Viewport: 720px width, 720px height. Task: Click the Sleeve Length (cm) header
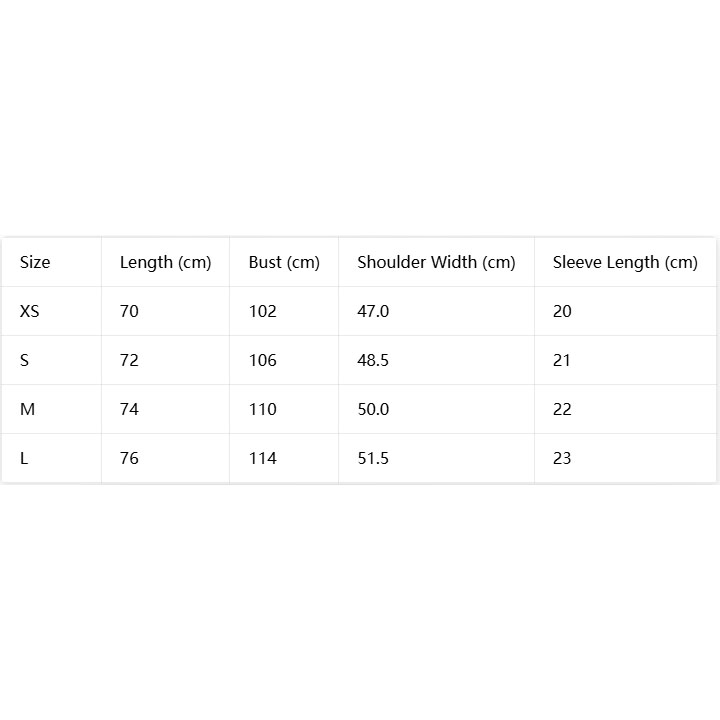point(625,263)
